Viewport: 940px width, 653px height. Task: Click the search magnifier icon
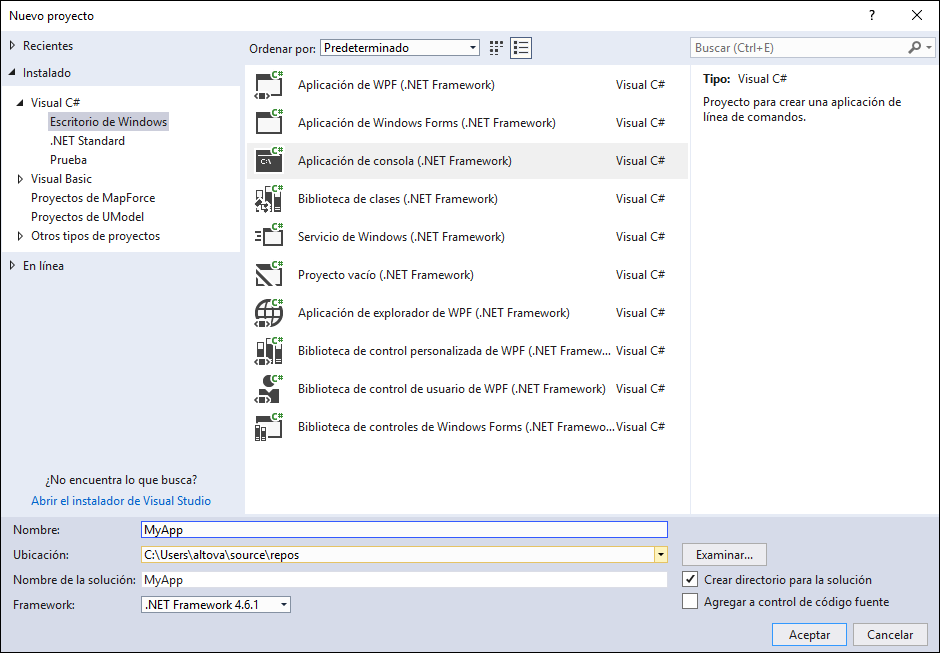tap(915, 48)
